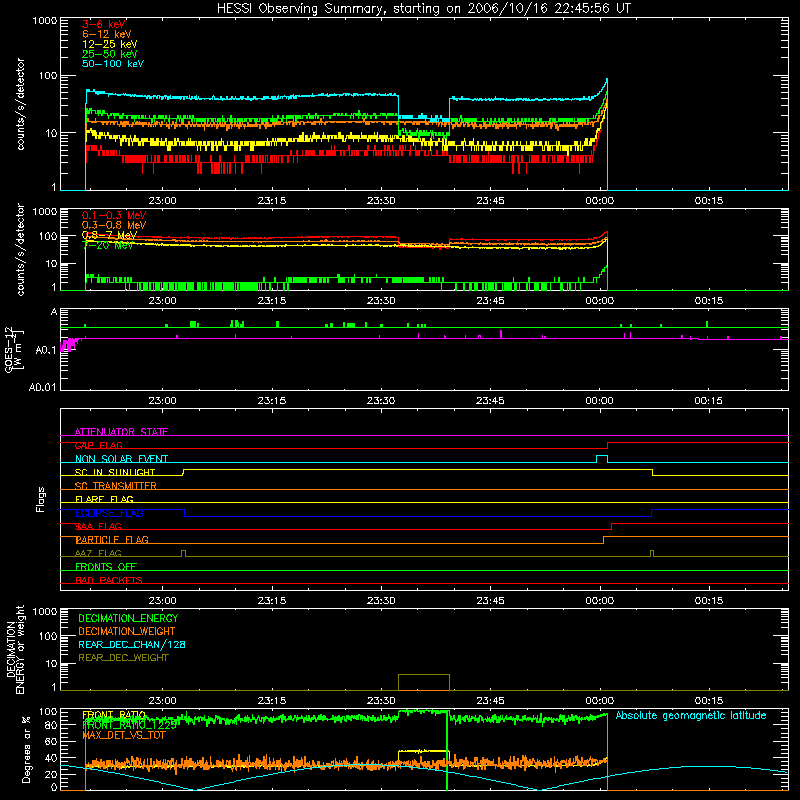Click the "Flags" vertical axis label

click(41, 499)
